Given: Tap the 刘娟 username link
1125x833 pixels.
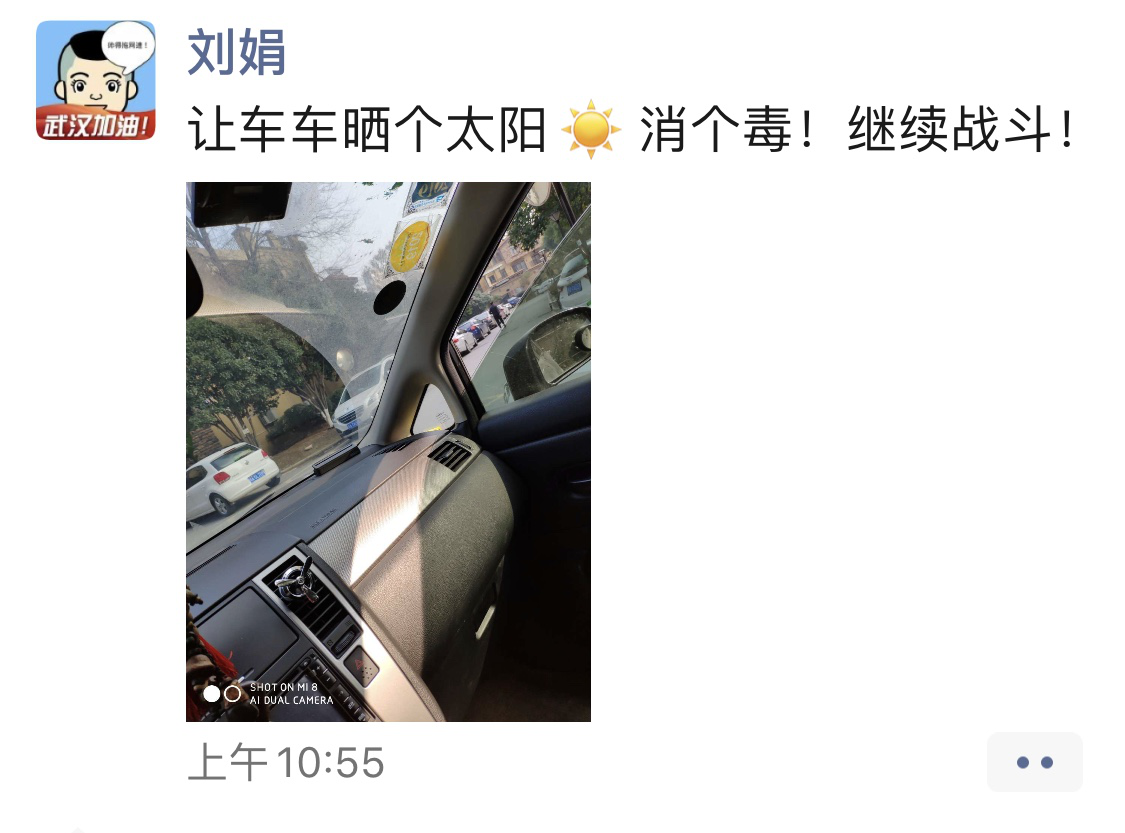Looking at the screenshot, I should (x=236, y=52).
